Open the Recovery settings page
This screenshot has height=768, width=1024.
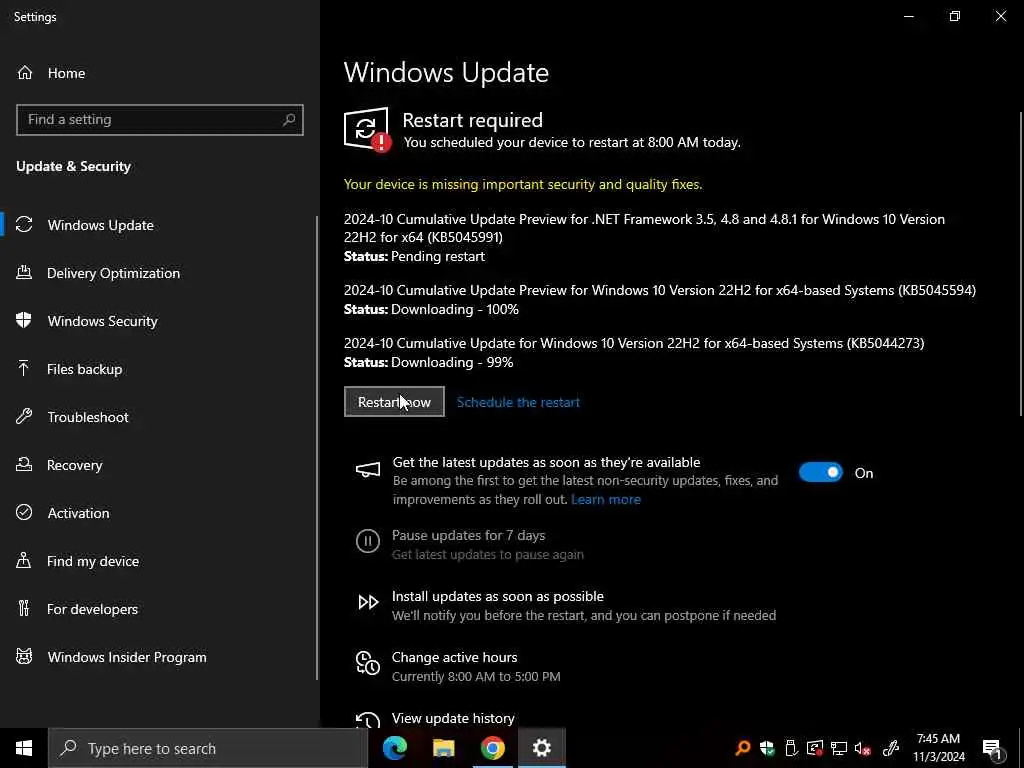click(74, 465)
